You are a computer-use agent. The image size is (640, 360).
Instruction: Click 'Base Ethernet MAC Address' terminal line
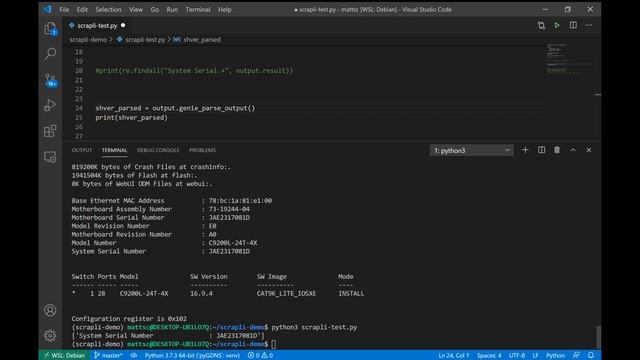(x=172, y=200)
